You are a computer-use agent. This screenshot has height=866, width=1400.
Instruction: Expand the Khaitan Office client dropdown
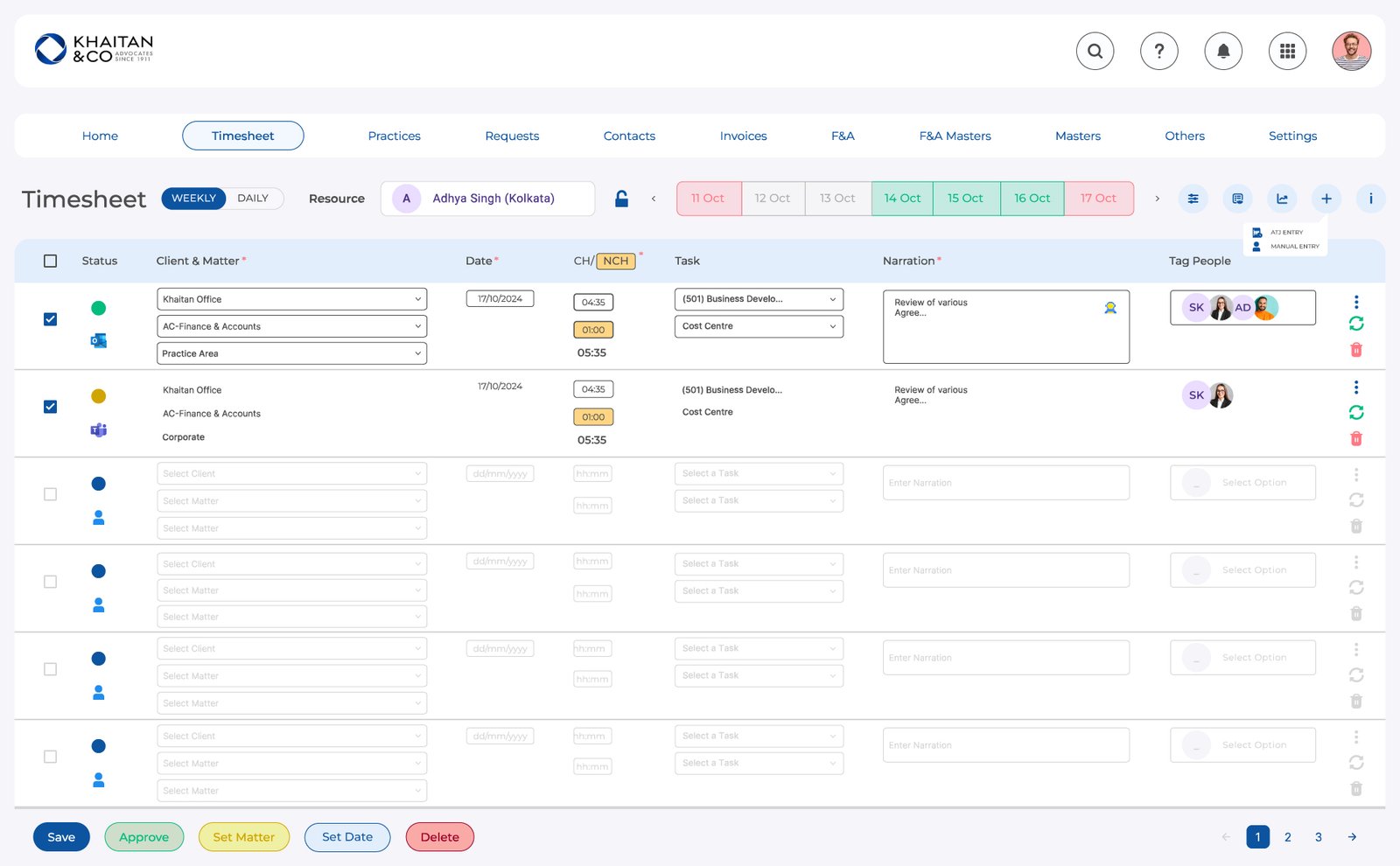[291, 299]
